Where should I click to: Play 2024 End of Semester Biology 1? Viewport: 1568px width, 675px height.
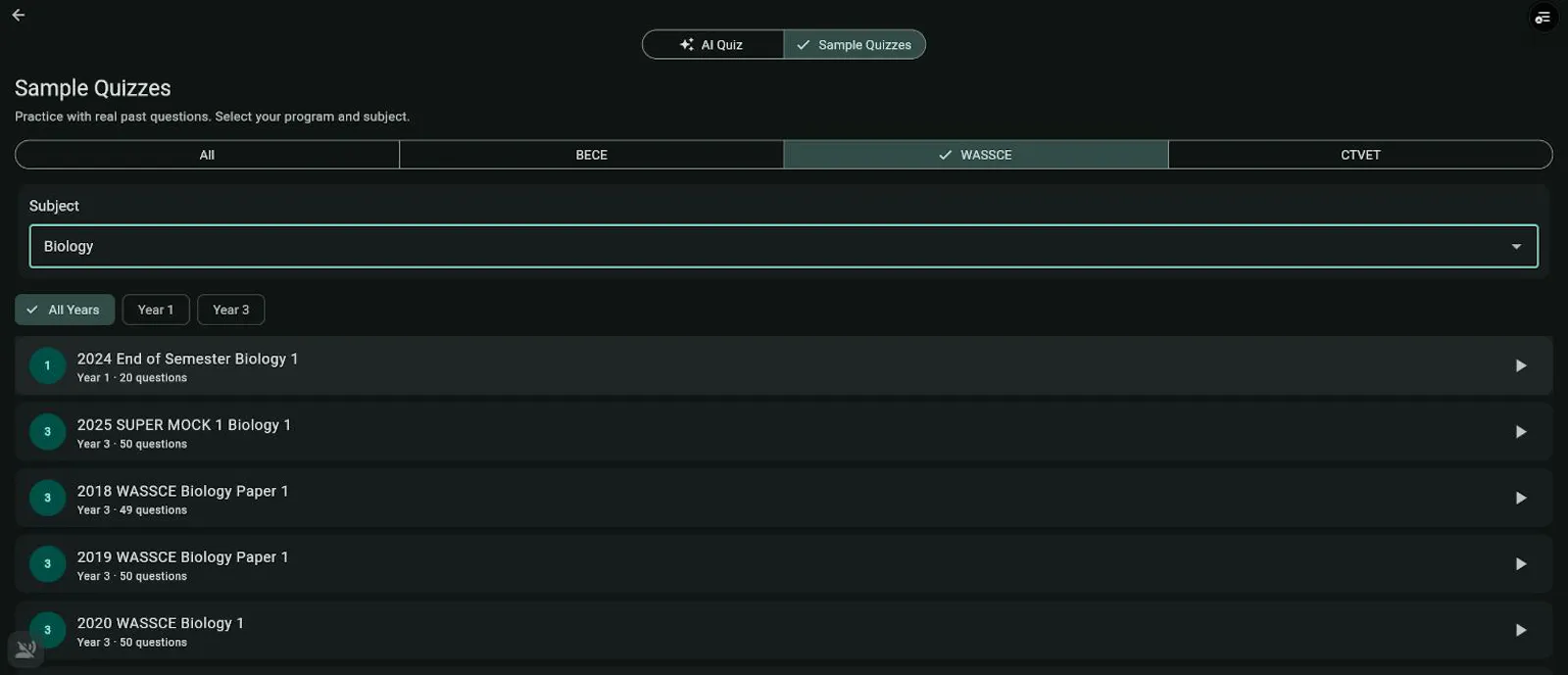coord(1521,365)
